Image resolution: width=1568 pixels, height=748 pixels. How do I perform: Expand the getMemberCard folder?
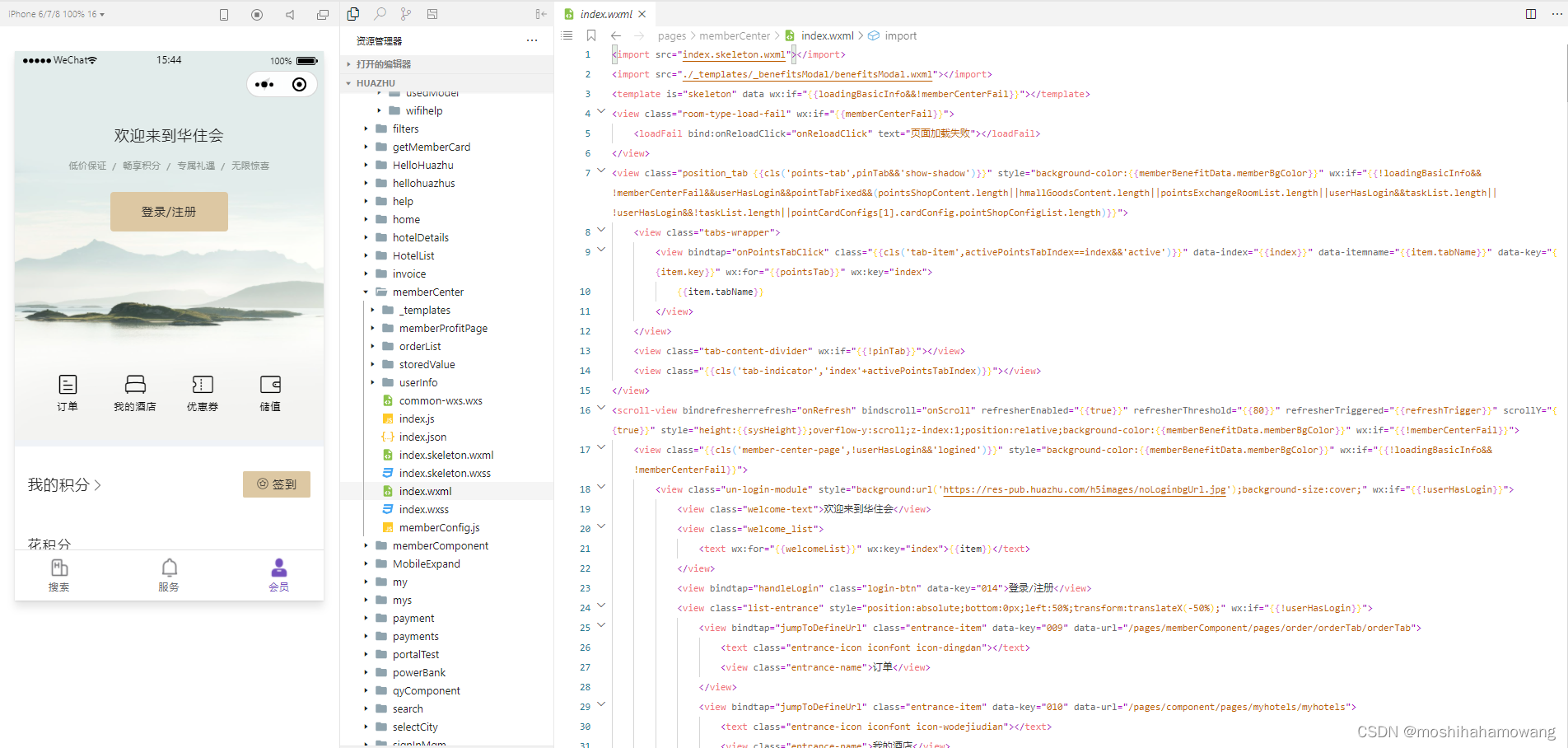[446, 147]
